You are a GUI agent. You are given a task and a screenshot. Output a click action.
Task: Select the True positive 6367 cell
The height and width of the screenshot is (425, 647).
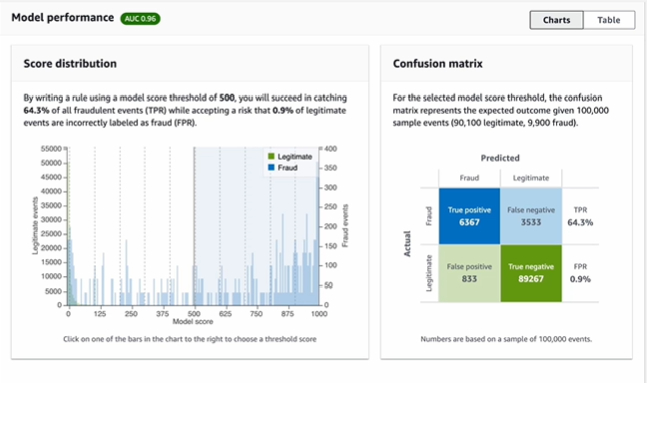[470, 215]
